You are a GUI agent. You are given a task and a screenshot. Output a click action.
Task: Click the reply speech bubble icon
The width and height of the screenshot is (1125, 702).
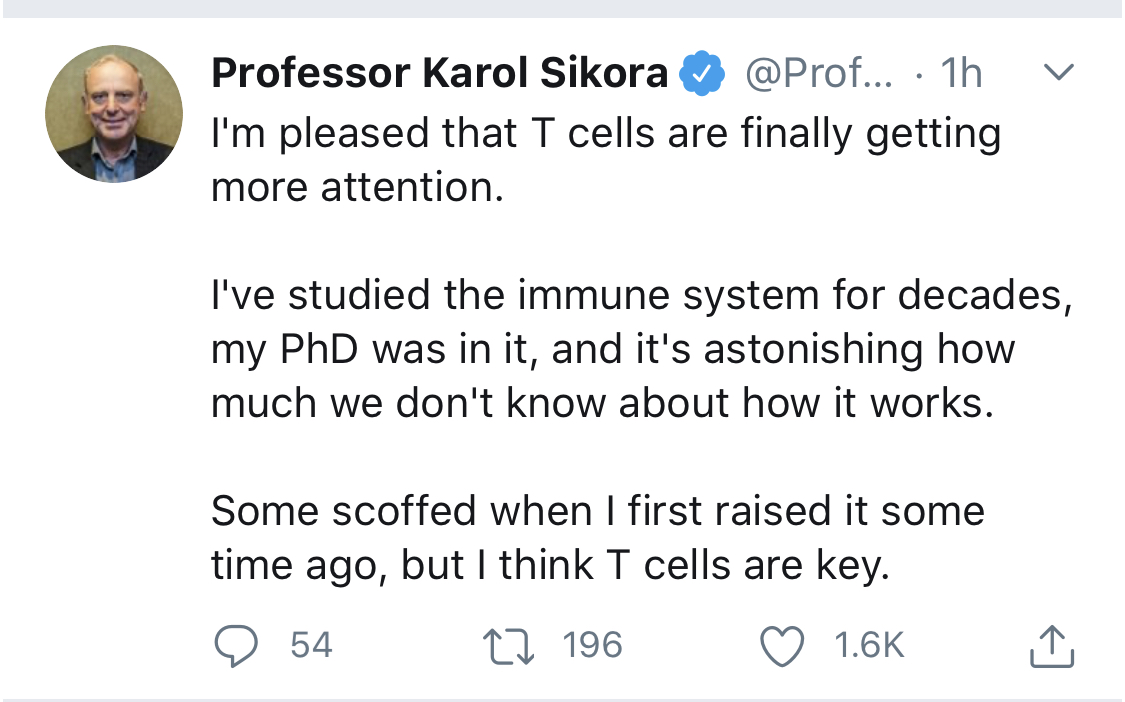(236, 646)
